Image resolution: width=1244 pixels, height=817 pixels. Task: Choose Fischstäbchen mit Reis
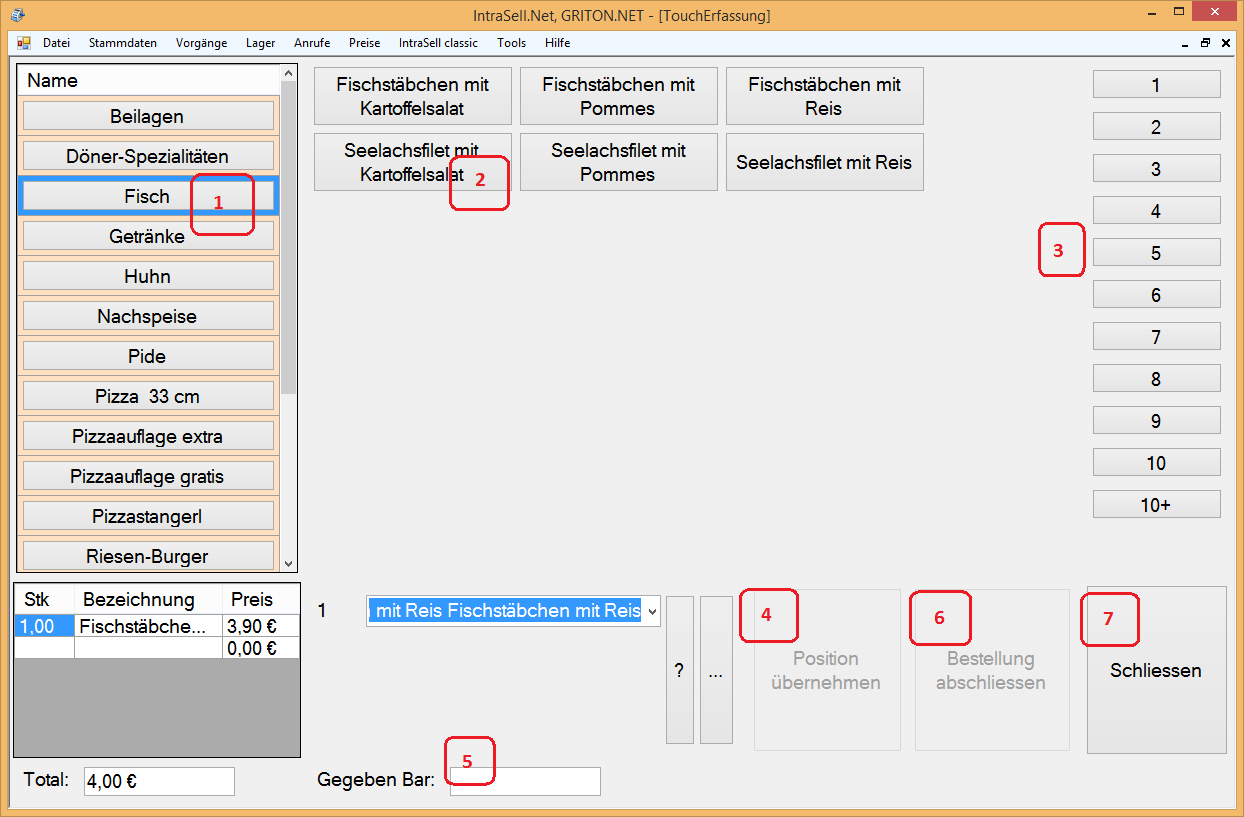point(825,96)
